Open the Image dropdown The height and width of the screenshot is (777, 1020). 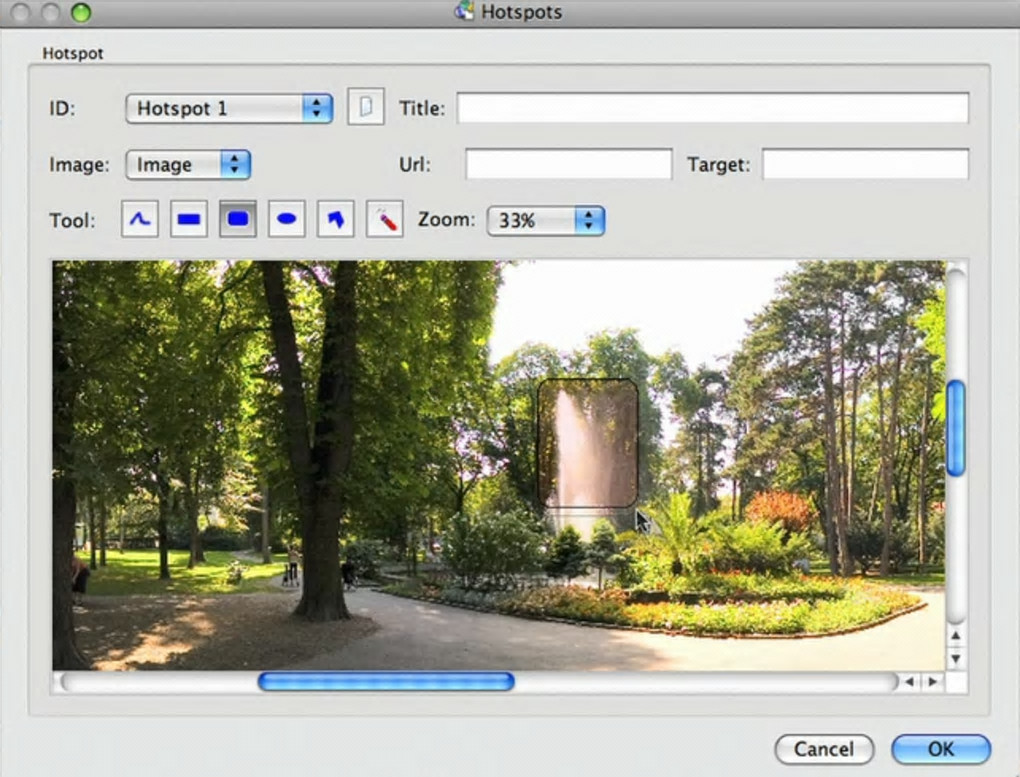coord(188,165)
